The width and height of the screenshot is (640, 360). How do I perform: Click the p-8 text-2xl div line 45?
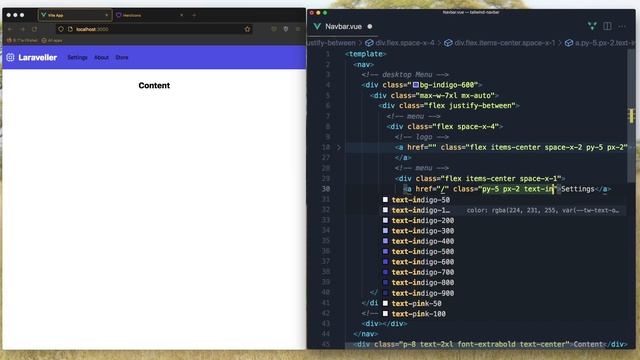(490, 344)
